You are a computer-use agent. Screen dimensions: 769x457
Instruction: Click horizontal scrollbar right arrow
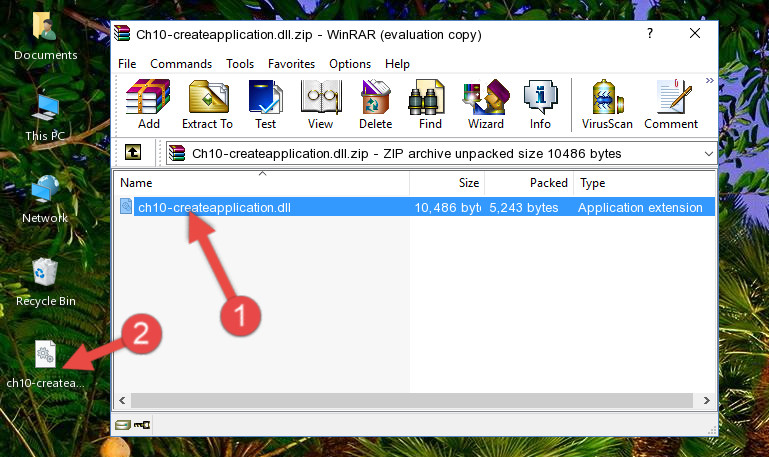click(x=706, y=401)
